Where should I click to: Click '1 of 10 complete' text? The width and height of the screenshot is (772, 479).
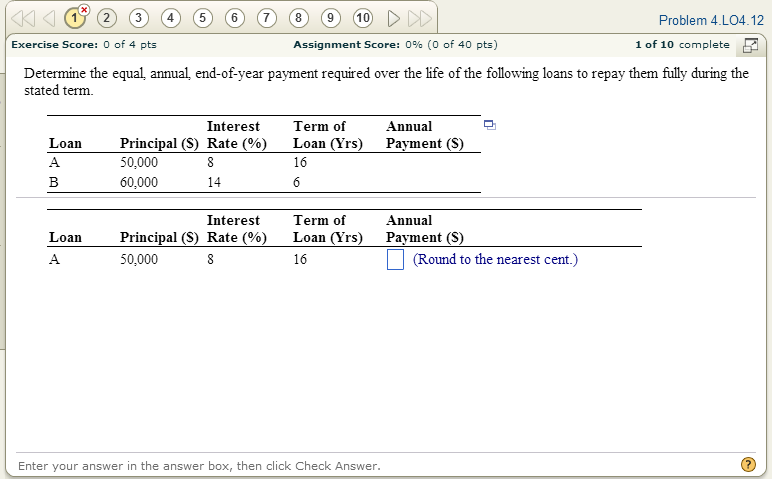pyautogui.click(x=682, y=45)
